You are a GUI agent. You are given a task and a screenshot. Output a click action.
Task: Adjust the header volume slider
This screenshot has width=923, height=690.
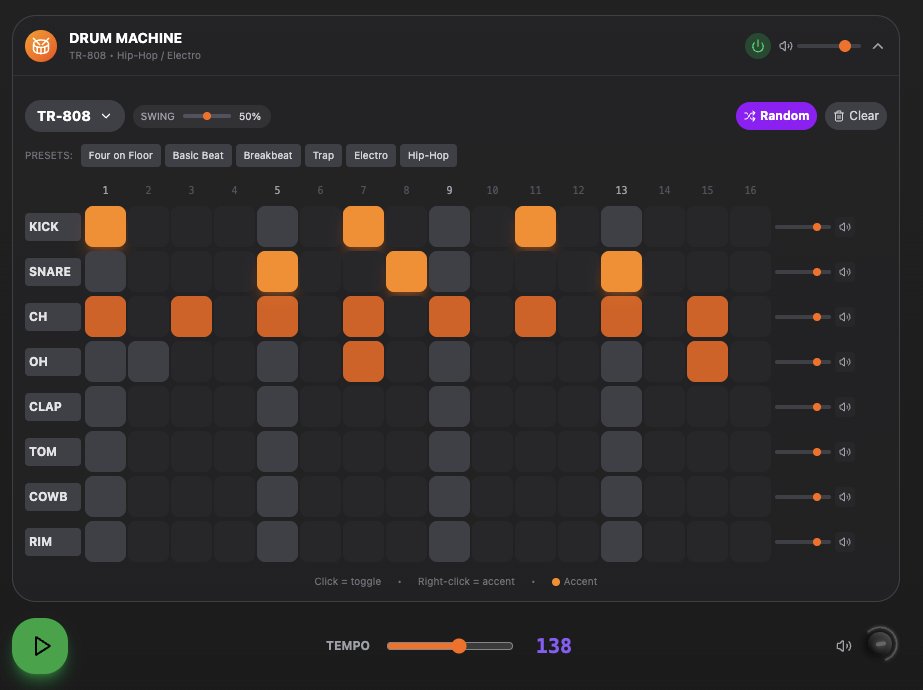(829, 46)
